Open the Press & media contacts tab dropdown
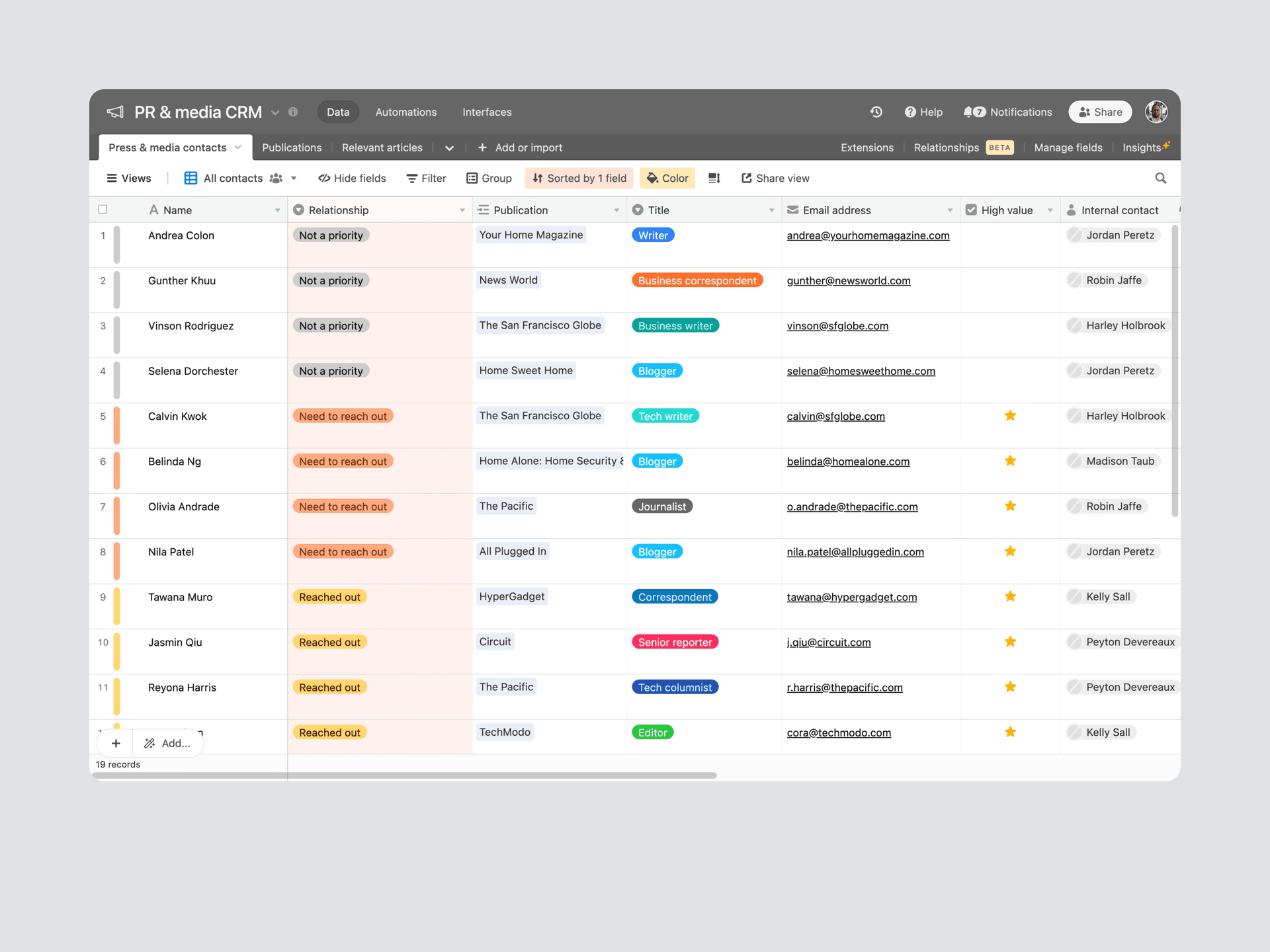Screen dimensions: 1270x952 tap(238, 147)
